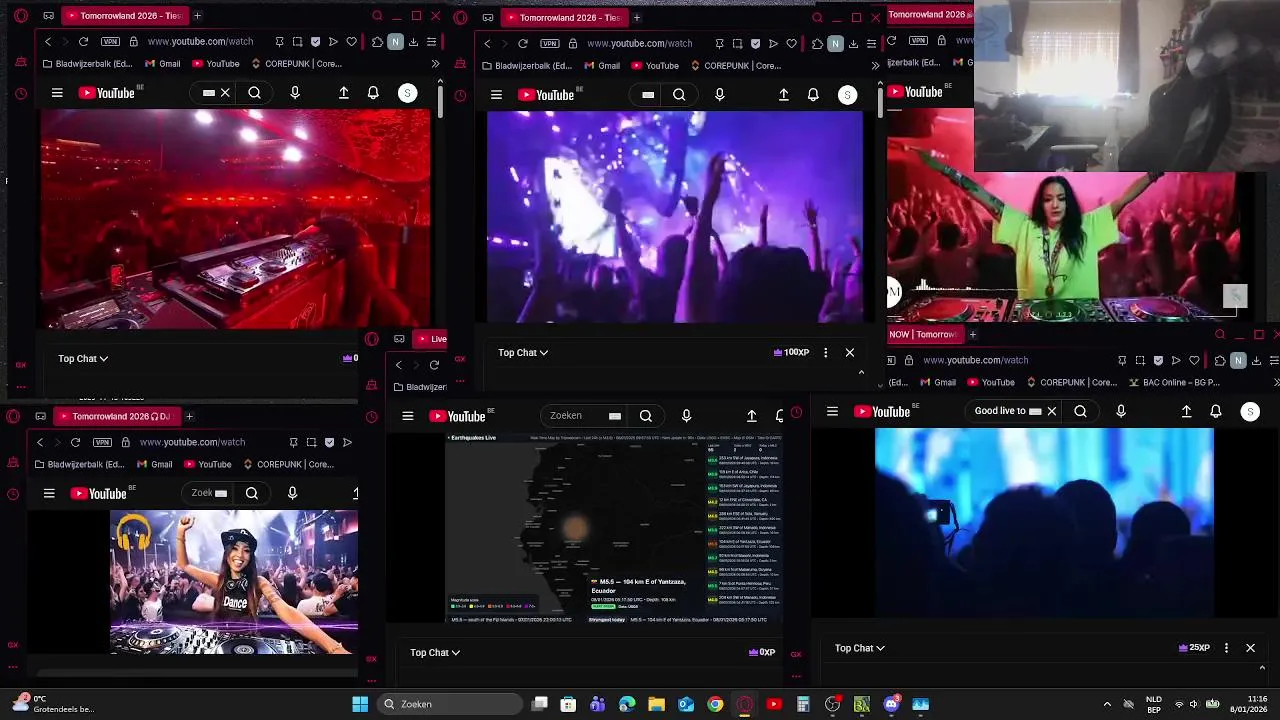
Task: Add new tab in top-left browser window
Action: pos(197,16)
